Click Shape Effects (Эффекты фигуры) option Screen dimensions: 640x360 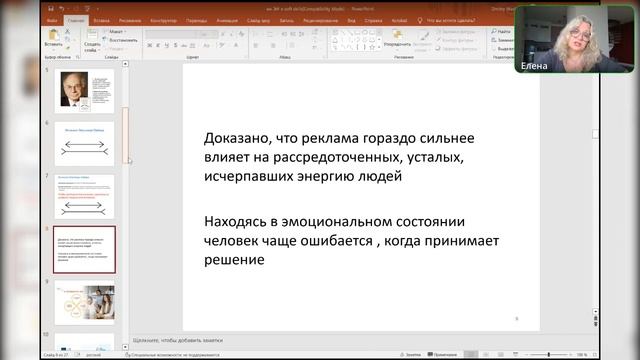pyautogui.click(x=456, y=49)
